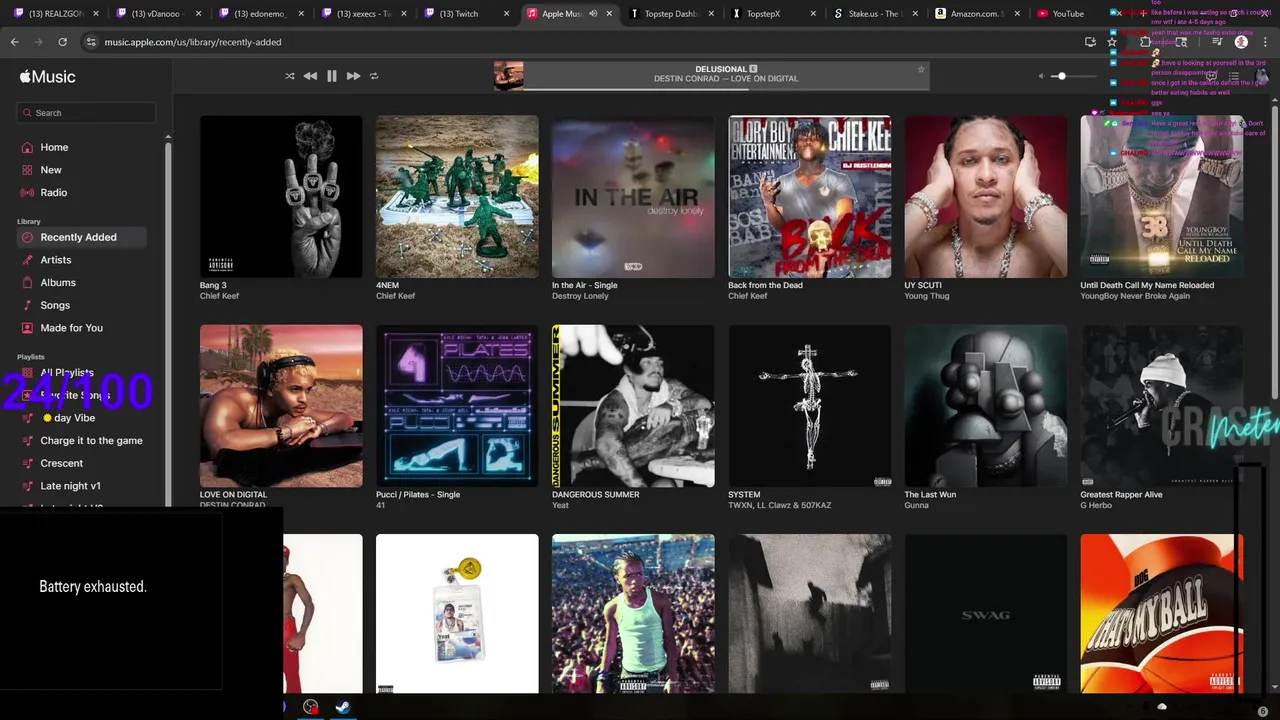
Task: Open the Crescent playlist
Action: [61, 464]
